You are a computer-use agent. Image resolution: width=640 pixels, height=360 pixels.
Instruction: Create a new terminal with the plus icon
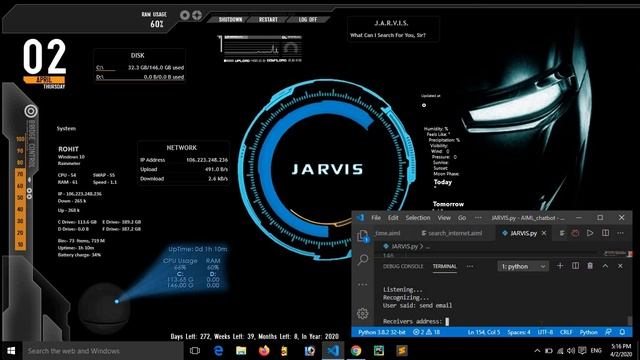tap(560, 266)
